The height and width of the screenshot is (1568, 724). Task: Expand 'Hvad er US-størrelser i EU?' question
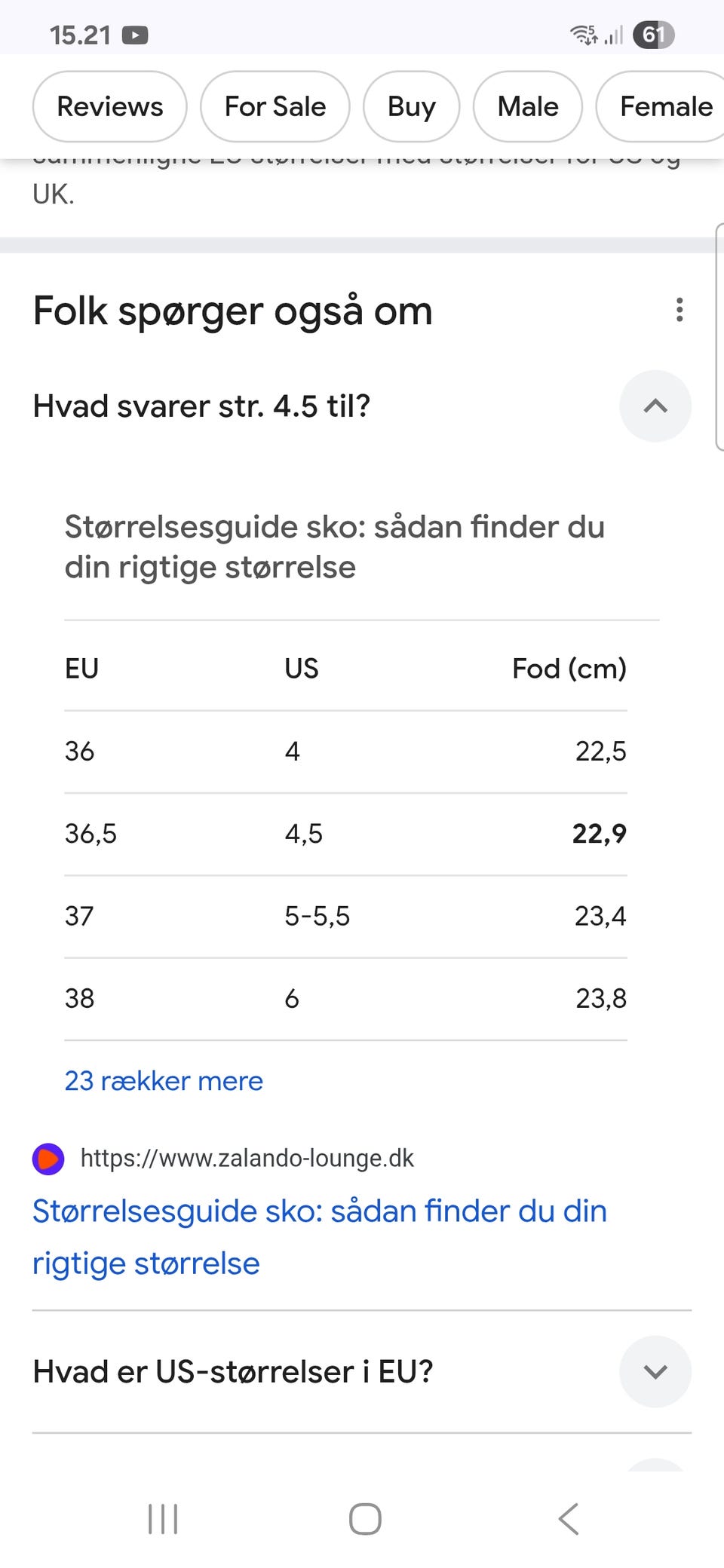pos(655,1371)
